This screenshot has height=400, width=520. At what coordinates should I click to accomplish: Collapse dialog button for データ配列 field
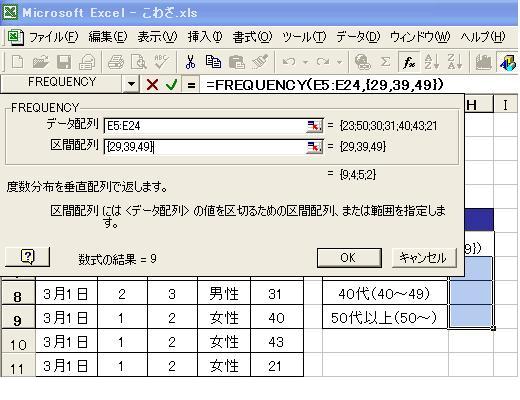(x=314, y=126)
